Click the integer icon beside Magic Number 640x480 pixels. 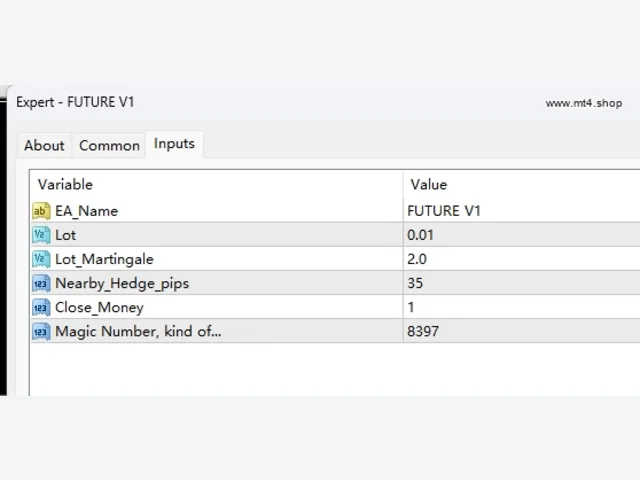[41, 331]
